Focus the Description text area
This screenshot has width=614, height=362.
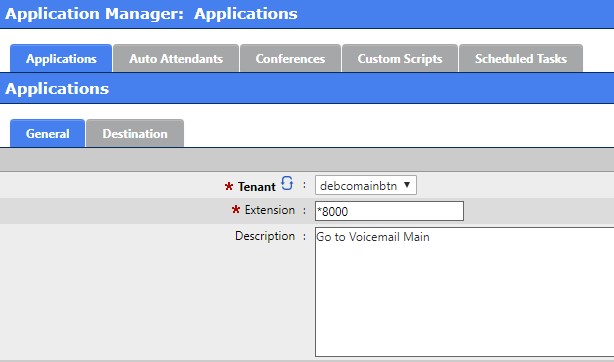[464, 292]
